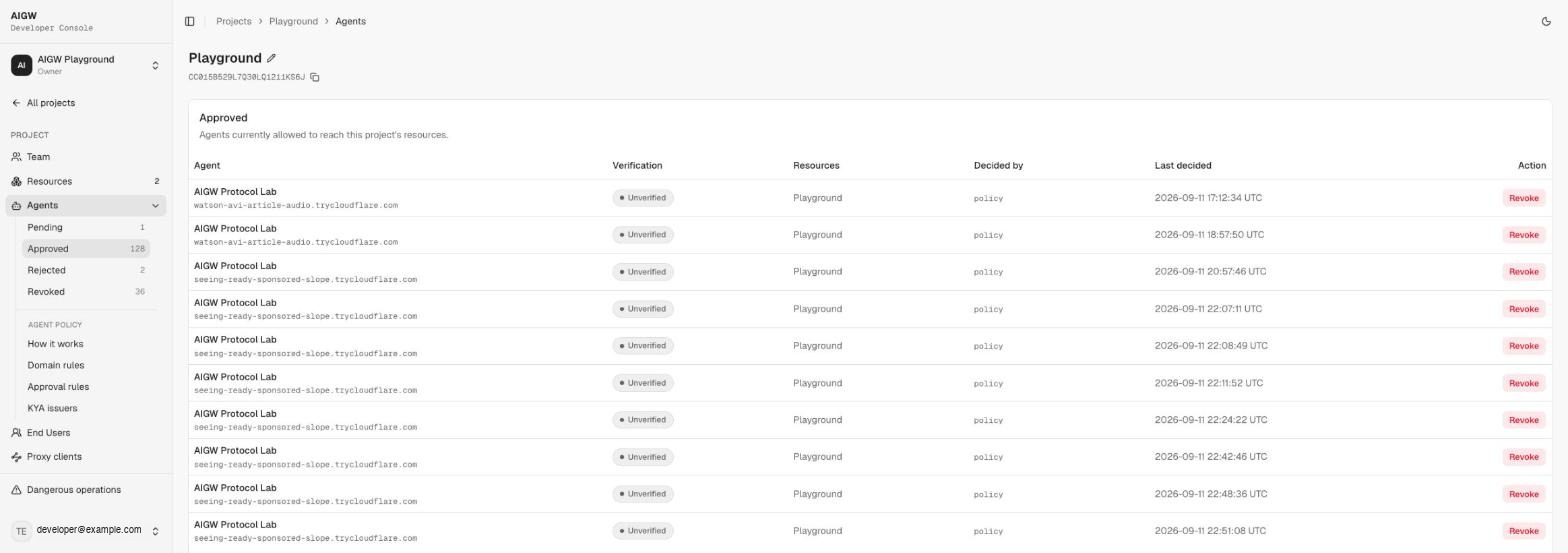This screenshot has height=553, width=1568.
Task: Navigate to Projects in breadcrumb
Action: [234, 21]
